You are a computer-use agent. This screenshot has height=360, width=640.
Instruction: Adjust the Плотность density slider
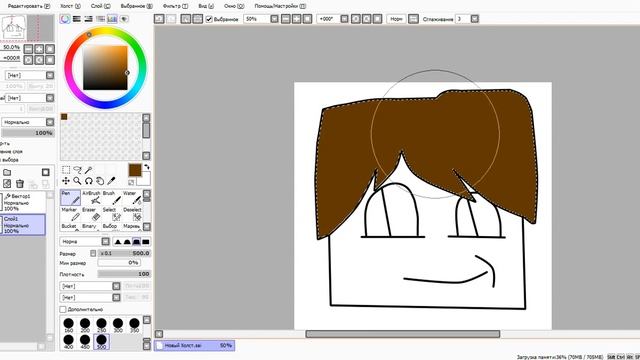point(124,274)
